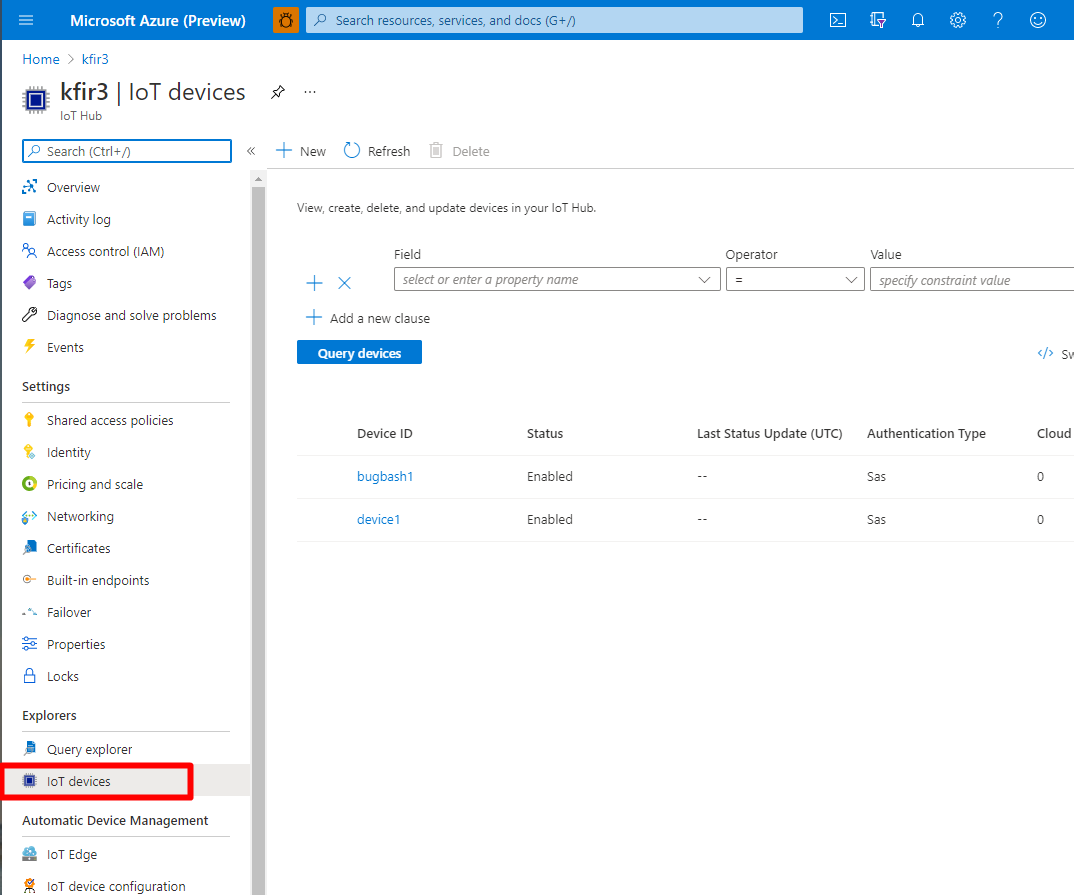1074x895 pixels.
Task: Click Last Status Update (UTC) header
Action: point(770,433)
